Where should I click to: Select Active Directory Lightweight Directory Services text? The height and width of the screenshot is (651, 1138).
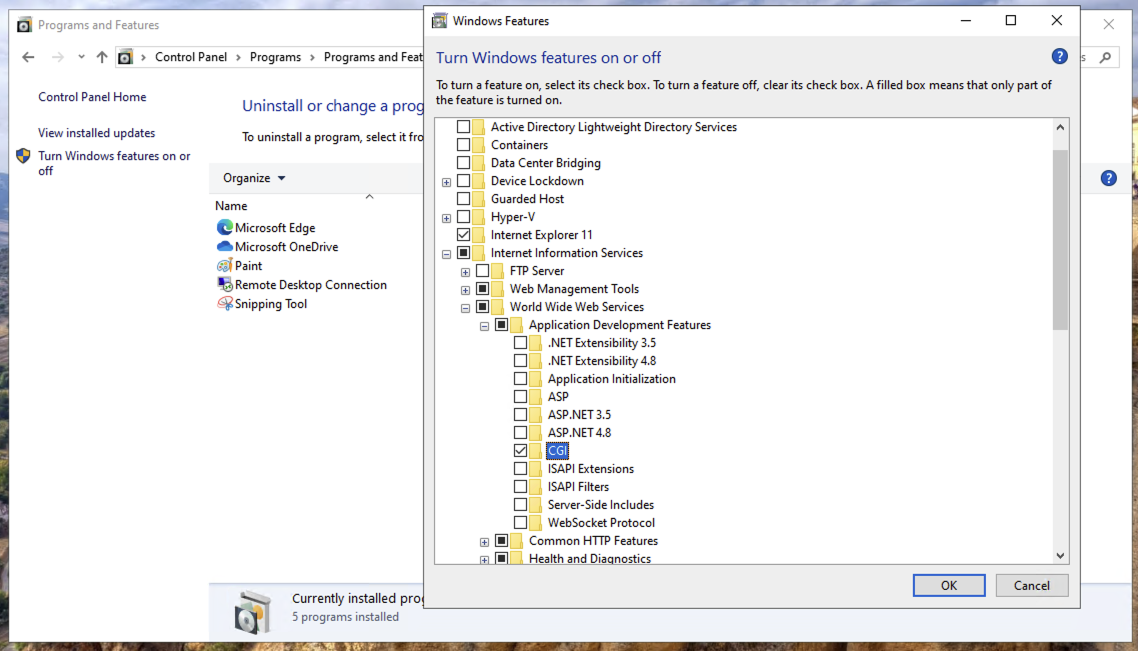coord(613,127)
